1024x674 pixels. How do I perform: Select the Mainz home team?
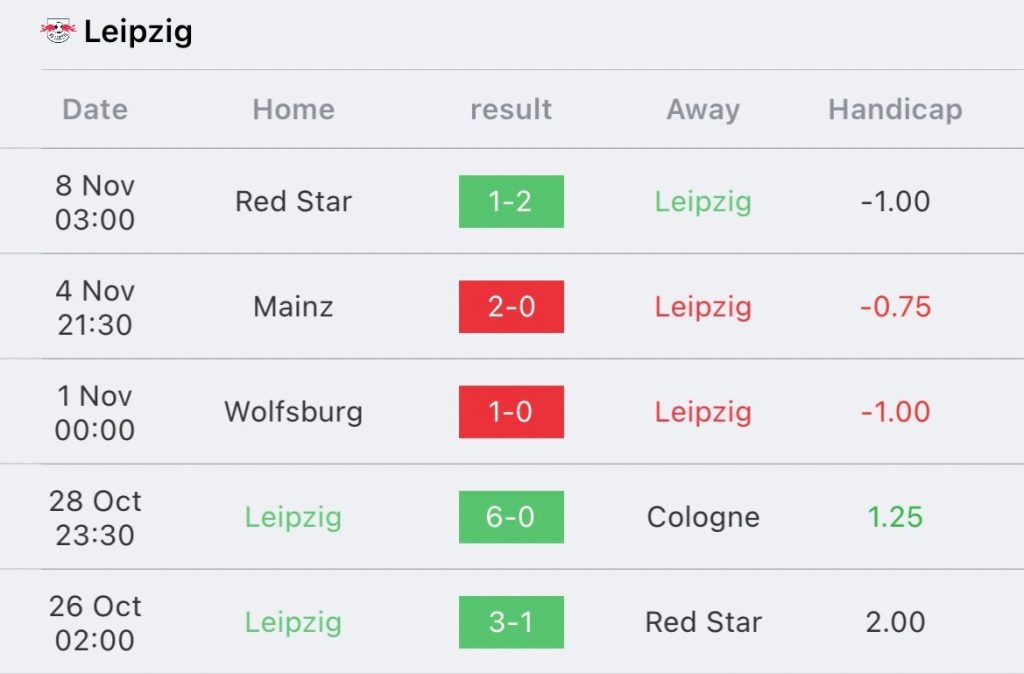tap(293, 306)
